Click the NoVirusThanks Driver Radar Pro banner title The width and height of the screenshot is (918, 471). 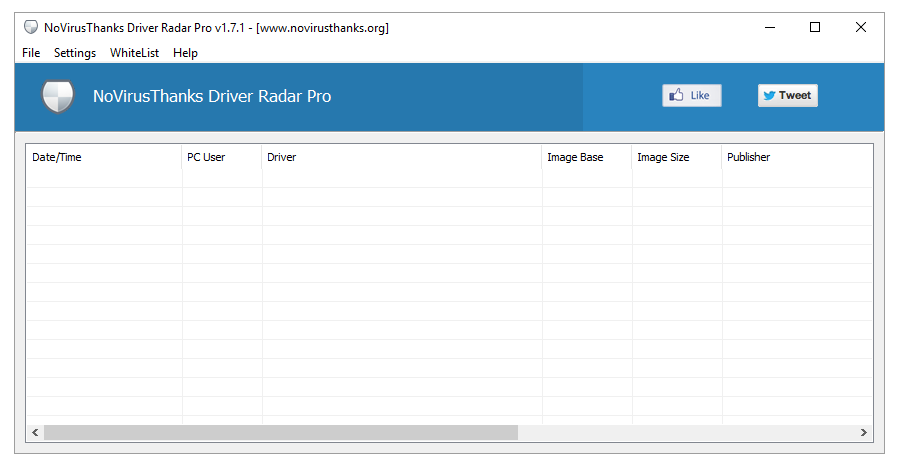point(212,96)
